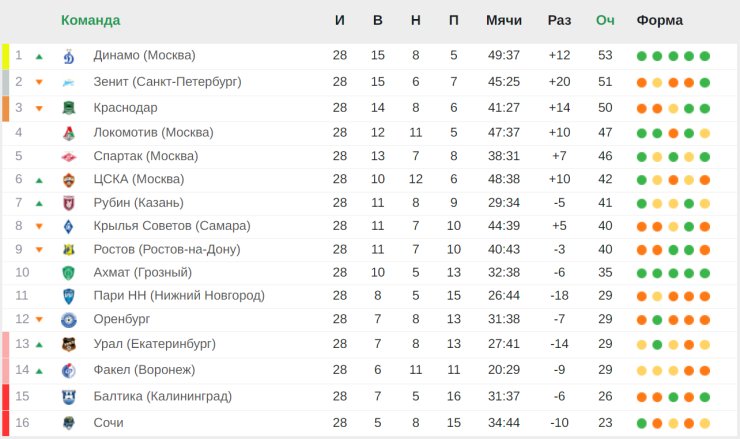740x439 pixels.
Task: Click the Зенит club crest icon
Action: [69, 83]
